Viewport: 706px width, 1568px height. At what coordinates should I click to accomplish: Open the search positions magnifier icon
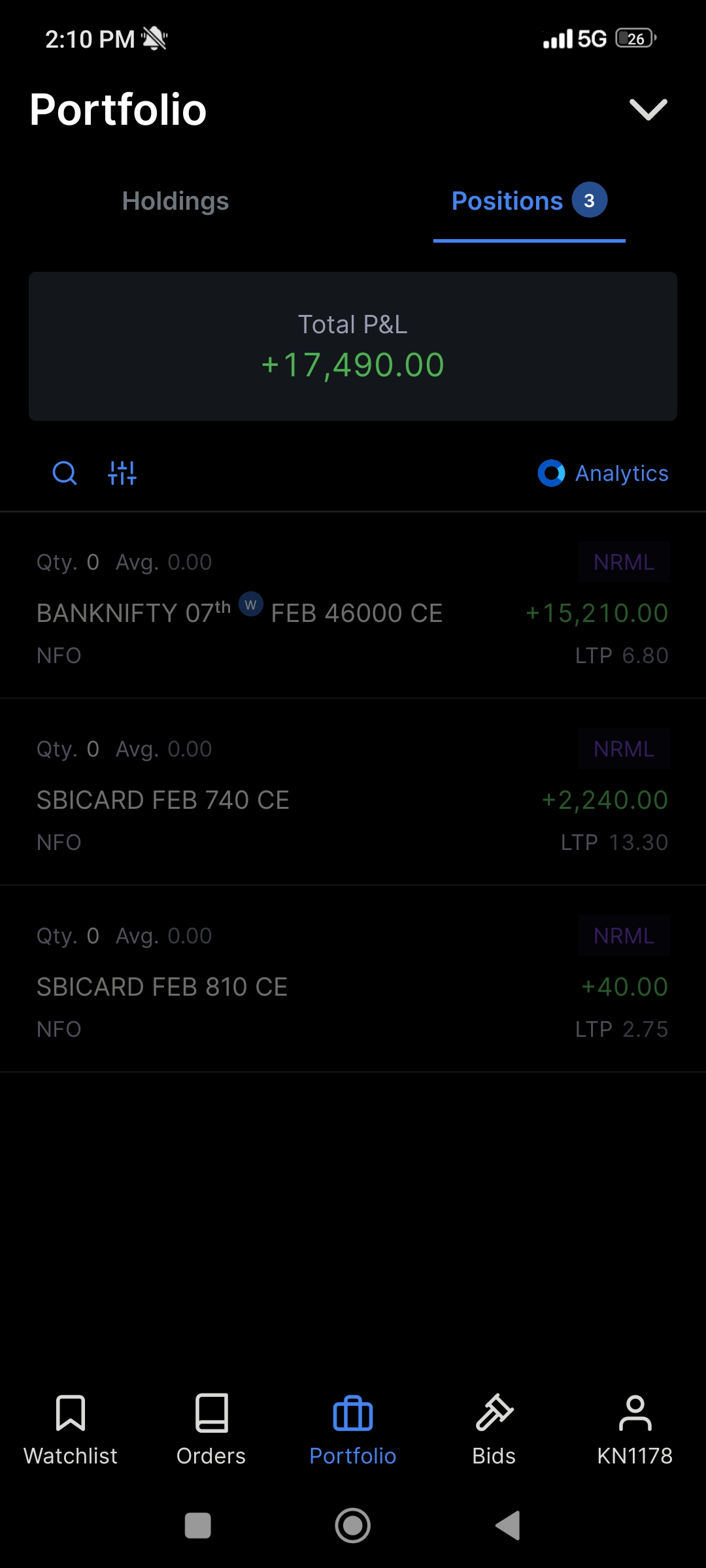64,473
